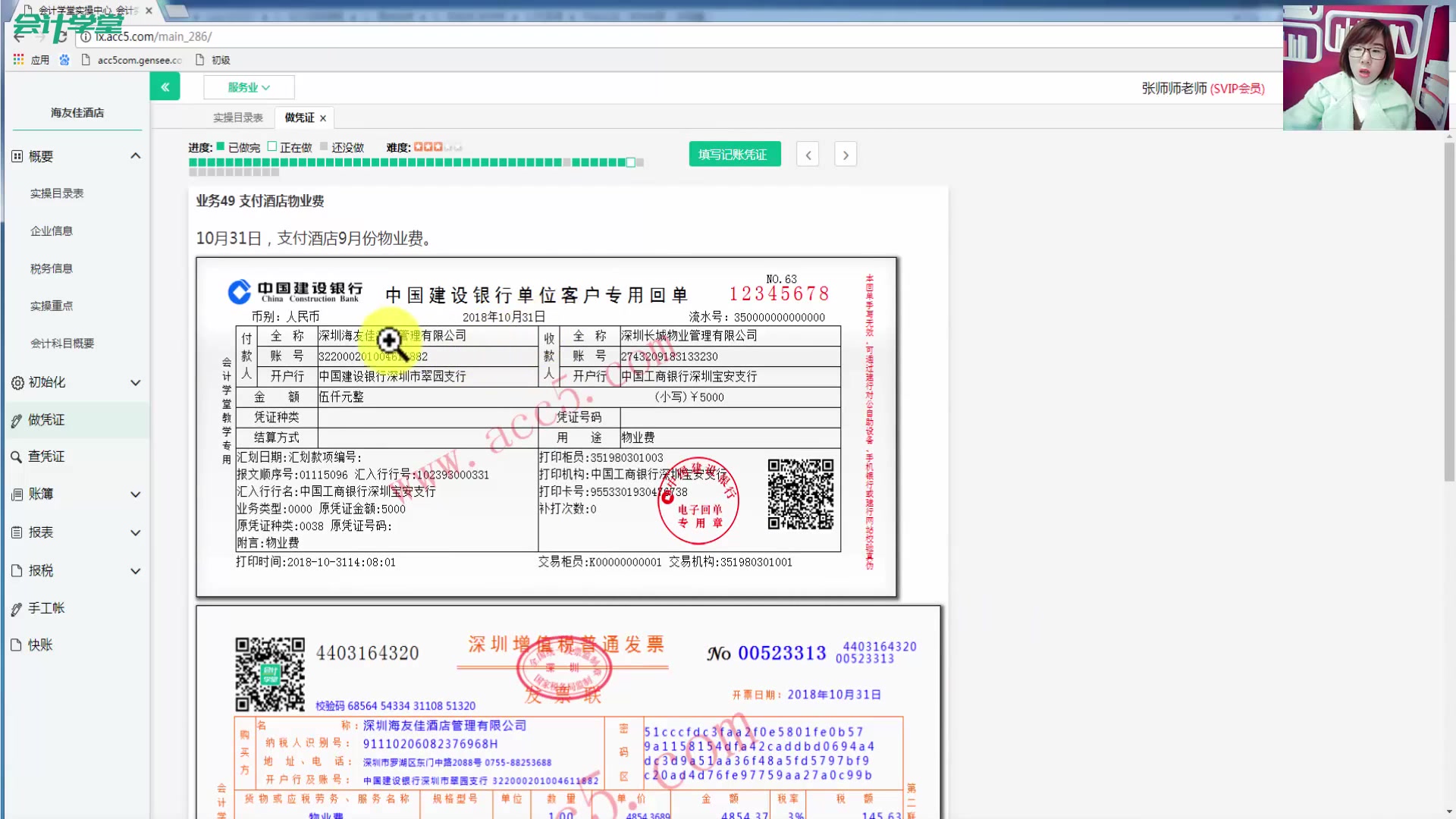Open 快账 from the sidebar icon

pos(17,645)
